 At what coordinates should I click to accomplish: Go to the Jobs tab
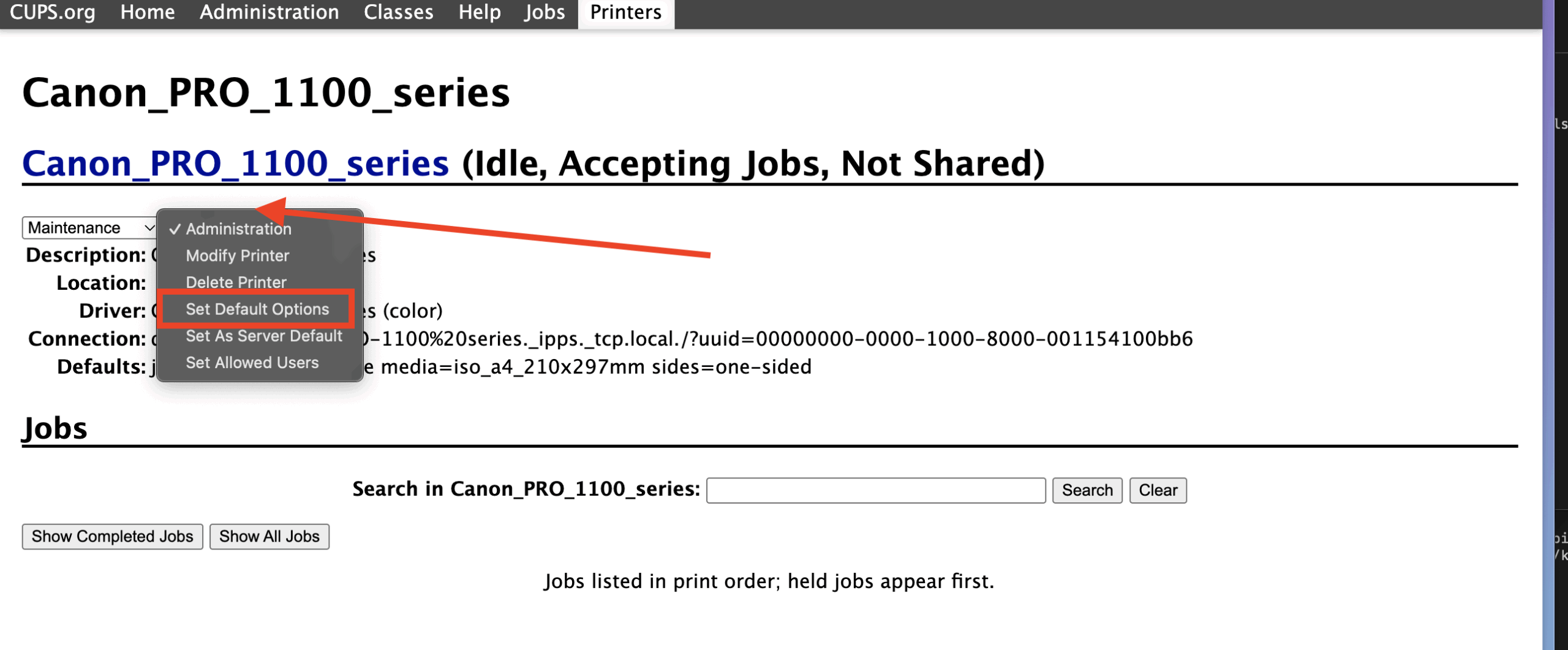click(x=544, y=12)
